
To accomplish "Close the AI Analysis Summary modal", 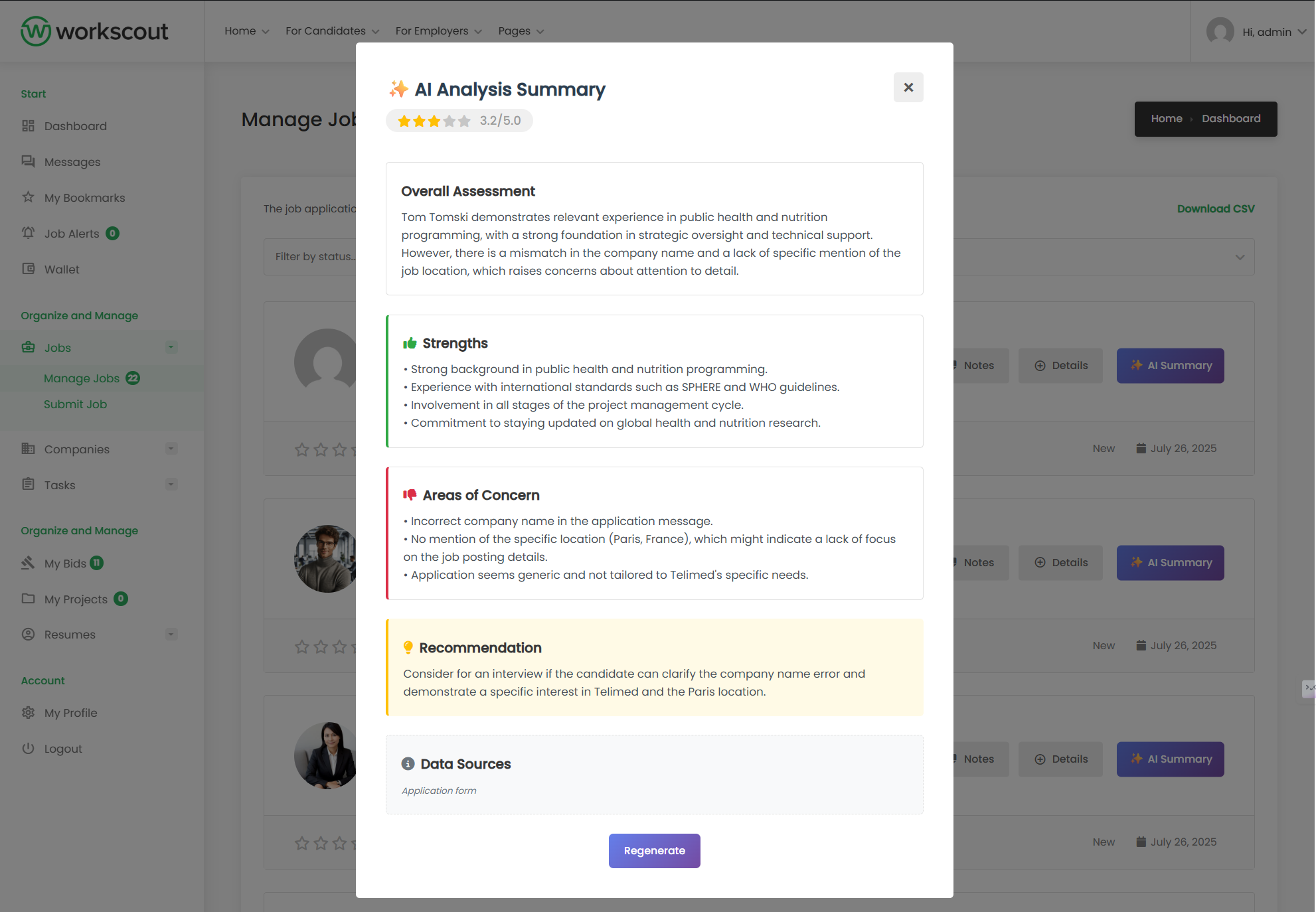I will 908,88.
